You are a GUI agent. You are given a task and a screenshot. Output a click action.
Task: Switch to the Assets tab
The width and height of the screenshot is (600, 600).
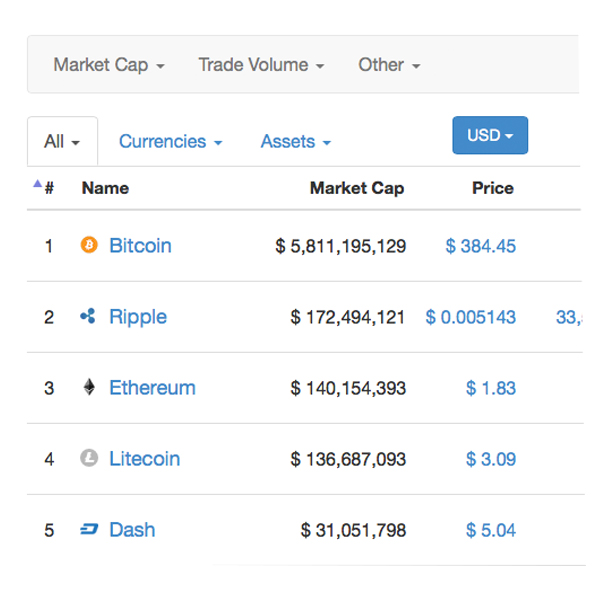tap(295, 142)
